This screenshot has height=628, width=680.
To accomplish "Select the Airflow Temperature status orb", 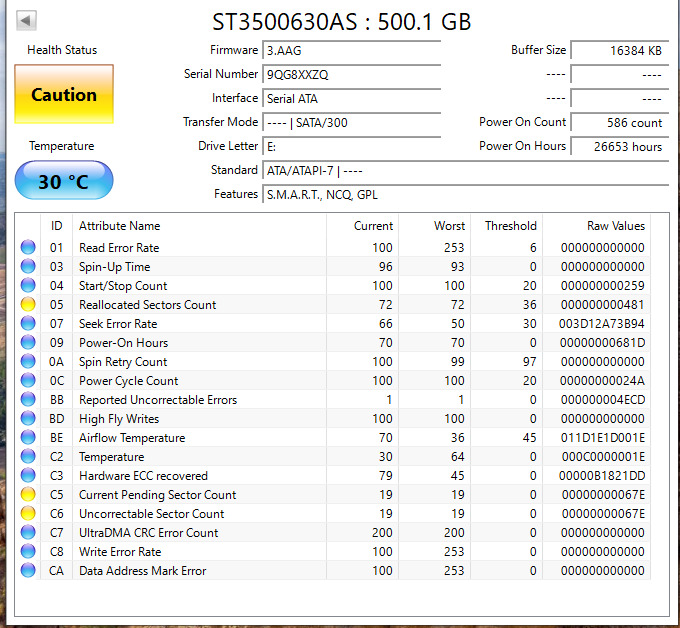I will (28, 438).
